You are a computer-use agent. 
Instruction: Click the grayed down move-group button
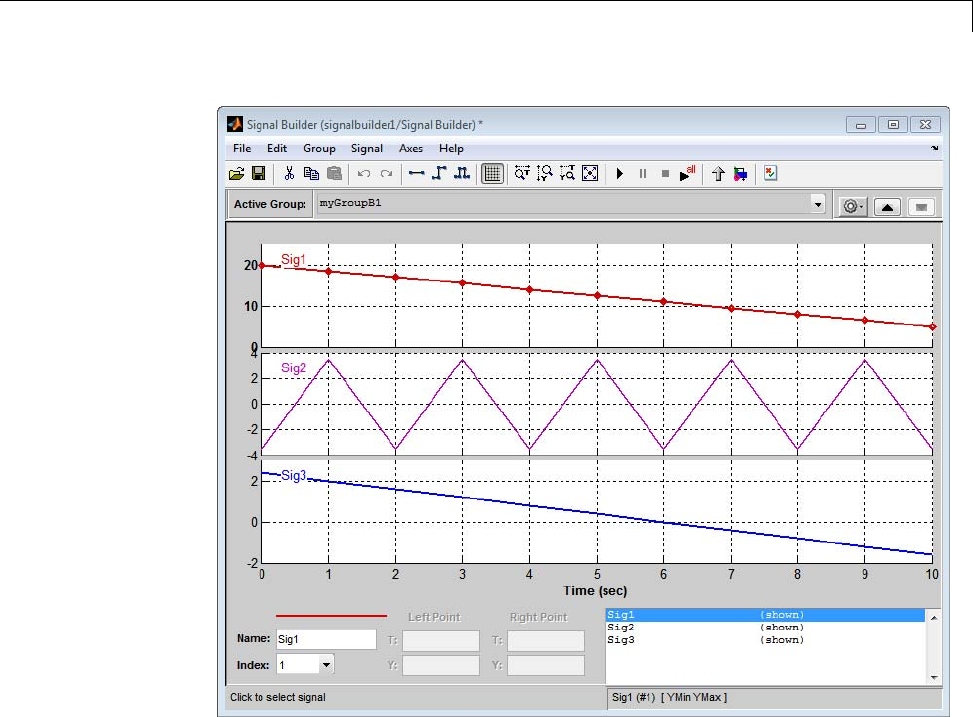pyautogui.click(x=921, y=207)
